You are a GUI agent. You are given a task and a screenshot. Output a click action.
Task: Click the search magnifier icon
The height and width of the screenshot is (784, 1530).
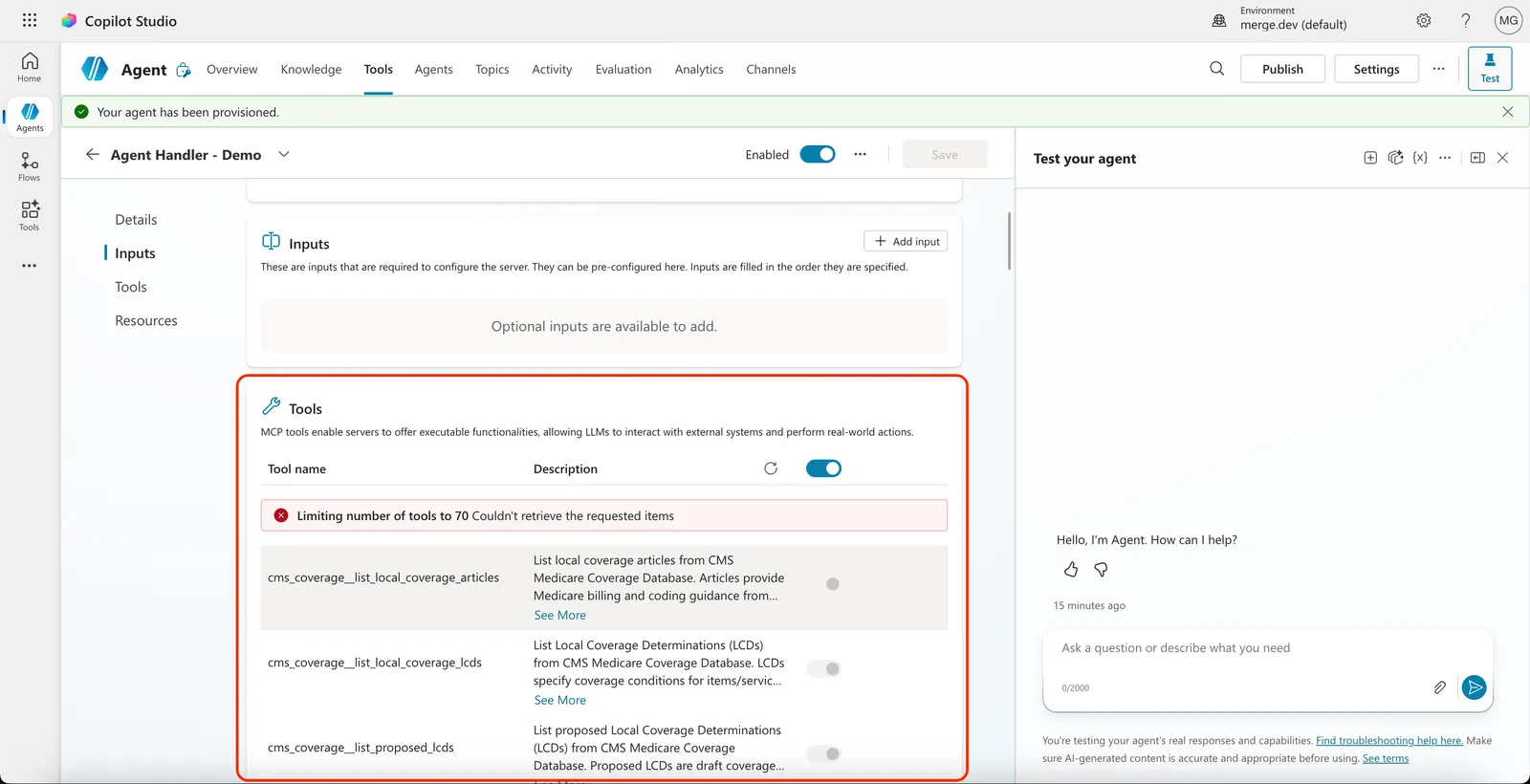tap(1217, 69)
